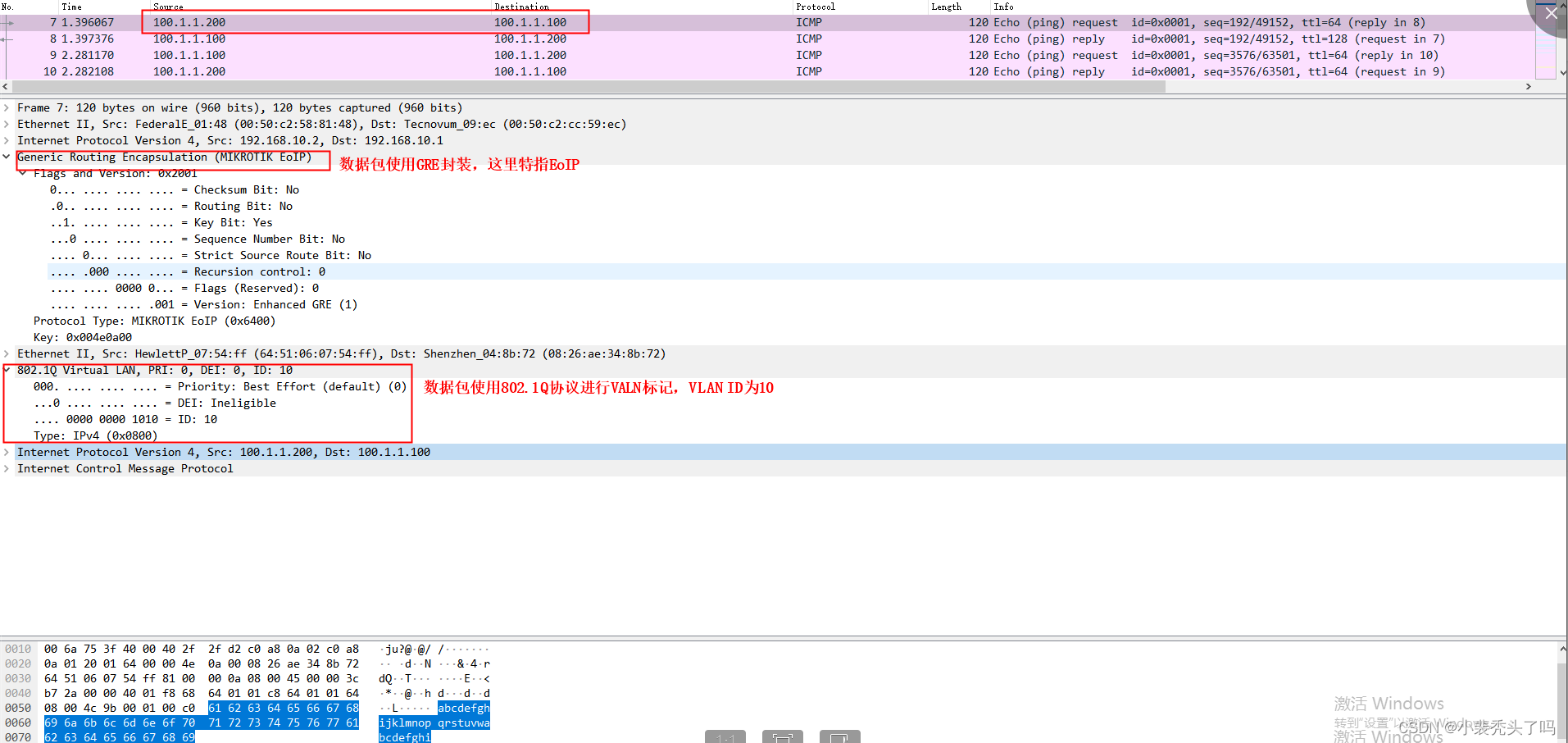Expand the outer Ethernet II layer
This screenshot has height=743, width=1568.
[7, 124]
